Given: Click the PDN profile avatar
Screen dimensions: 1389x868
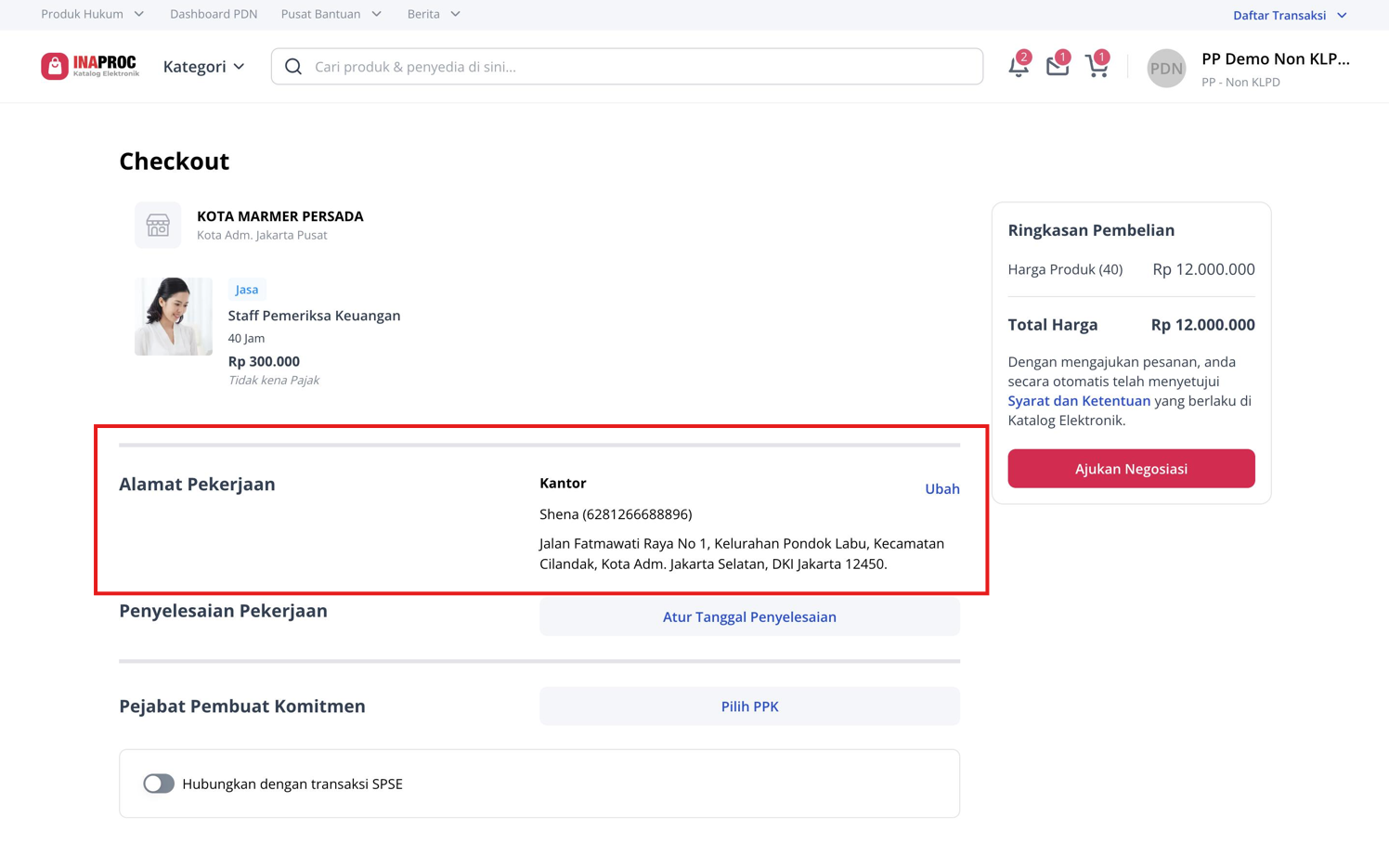Looking at the screenshot, I should pos(1166,68).
